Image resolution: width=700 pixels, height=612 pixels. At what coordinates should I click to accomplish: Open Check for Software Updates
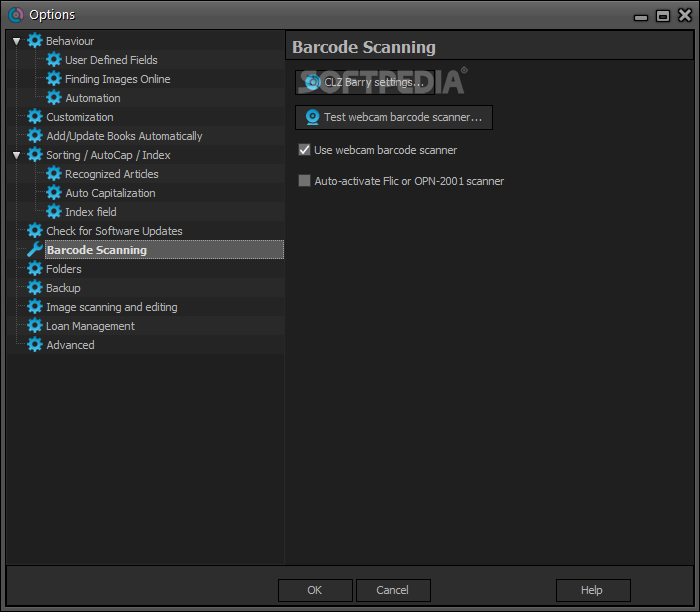pyautogui.click(x=114, y=231)
